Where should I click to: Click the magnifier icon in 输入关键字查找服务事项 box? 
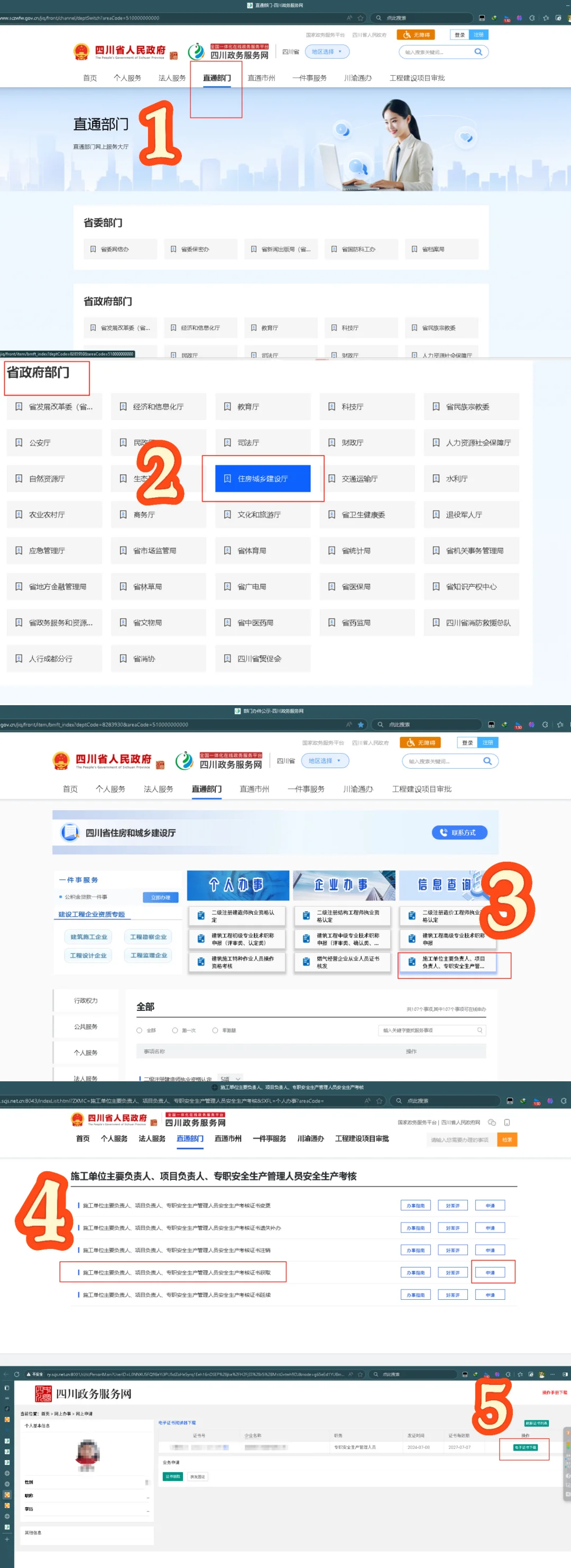click(x=480, y=1030)
